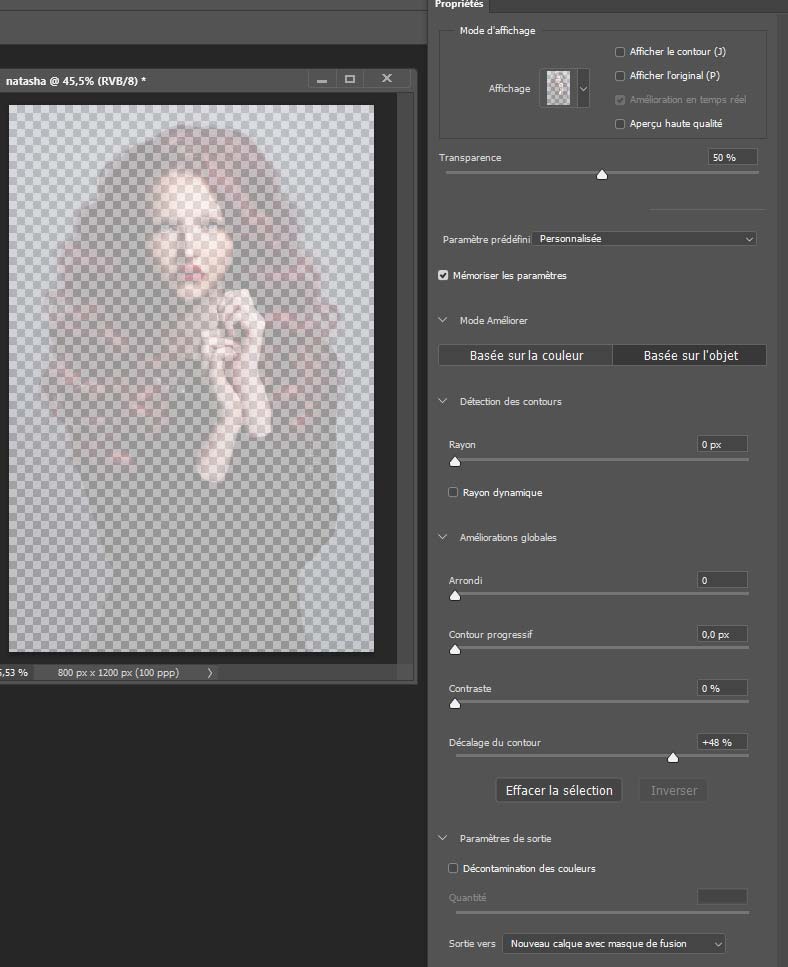Switch to the Propriétés panel tab
Viewport: 788px width, 967px height.
pyautogui.click(x=459, y=5)
